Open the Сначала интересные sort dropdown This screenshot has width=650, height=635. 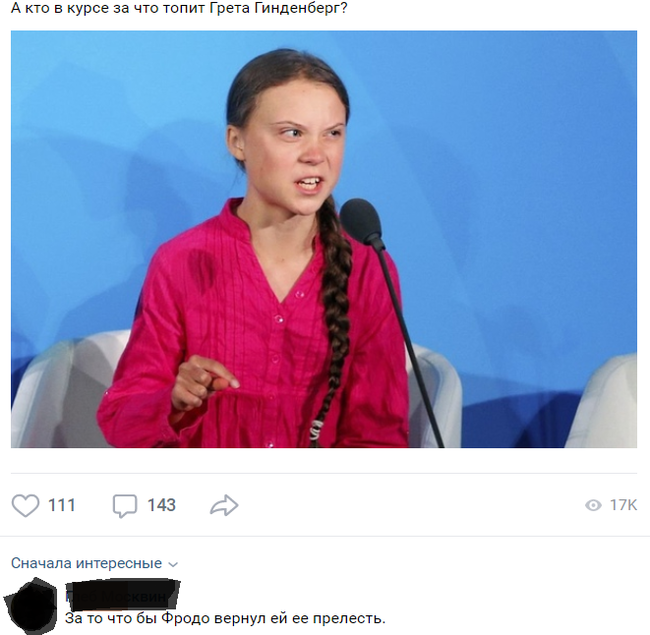(94, 563)
